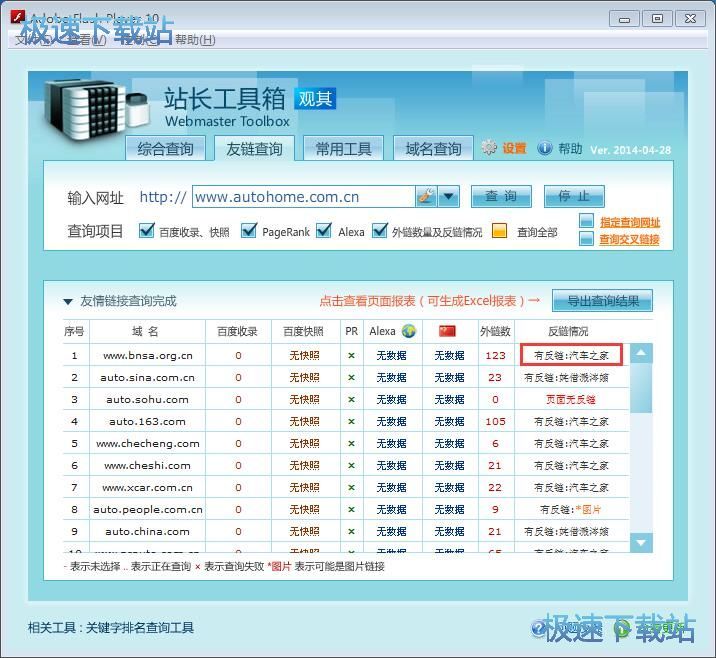716x658 pixels.
Task: Click the 查询交叉链接 icon
Action: [x=587, y=239]
